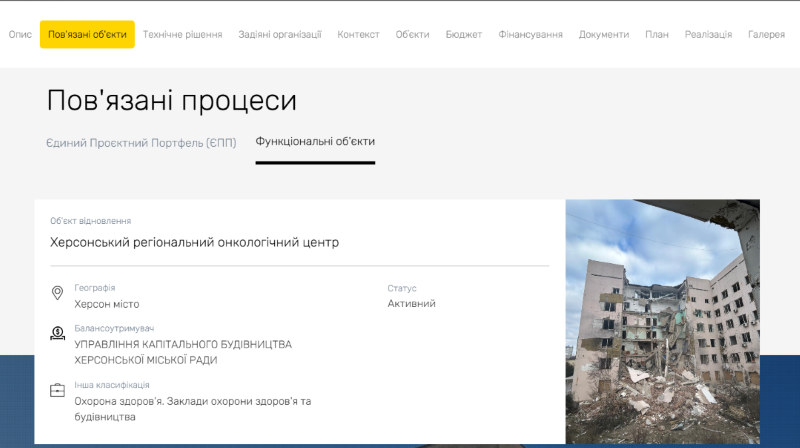Select the Функціональні об'єкти tab
Image resolution: width=800 pixels, height=448 pixels.
pos(315,142)
